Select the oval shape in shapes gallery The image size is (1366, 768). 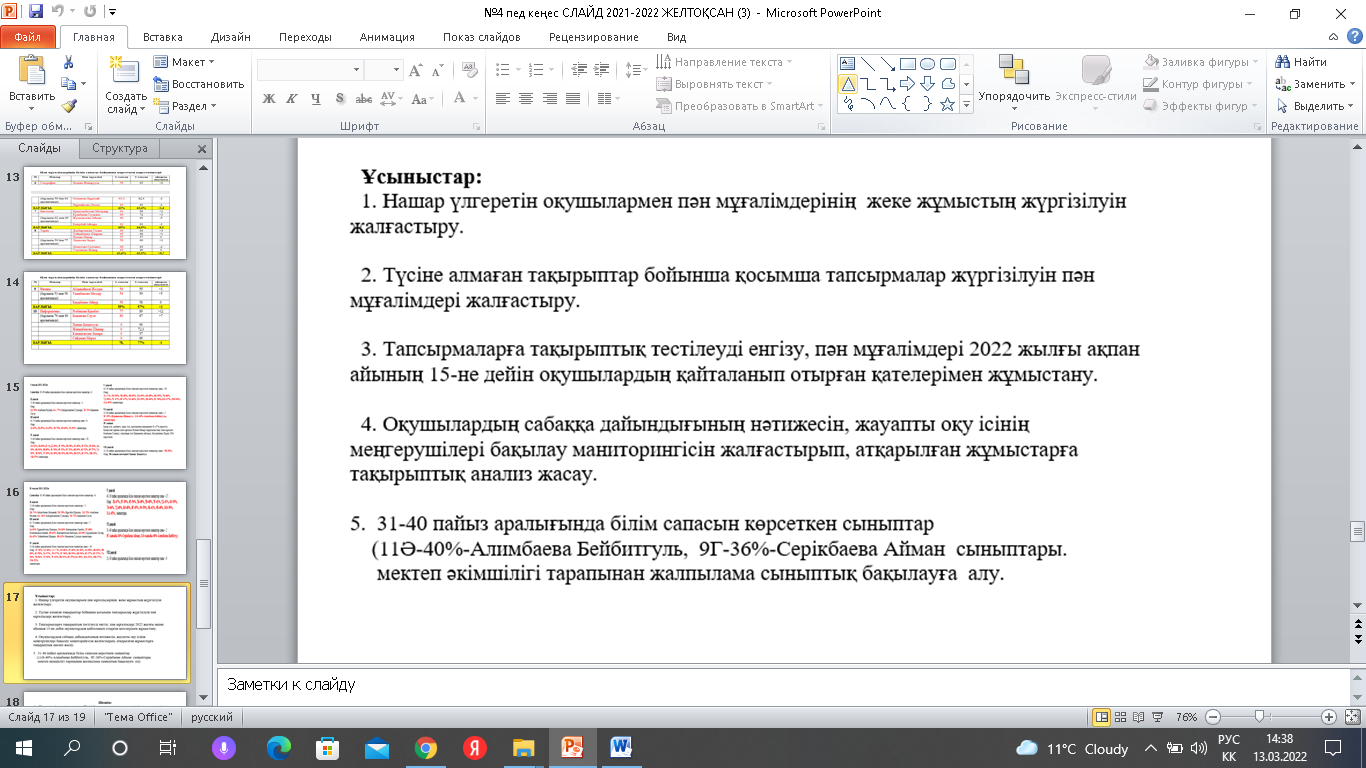927,63
